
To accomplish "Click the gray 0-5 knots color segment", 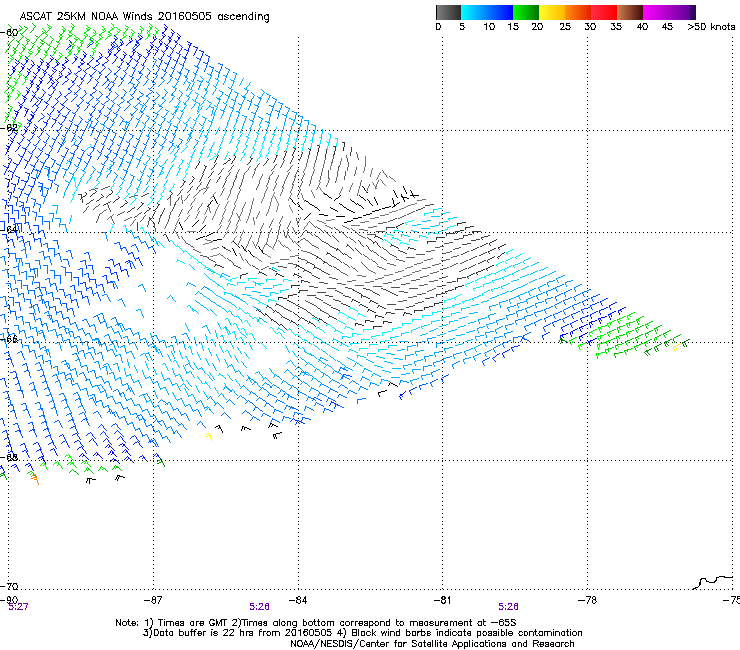I will tap(448, 12).
